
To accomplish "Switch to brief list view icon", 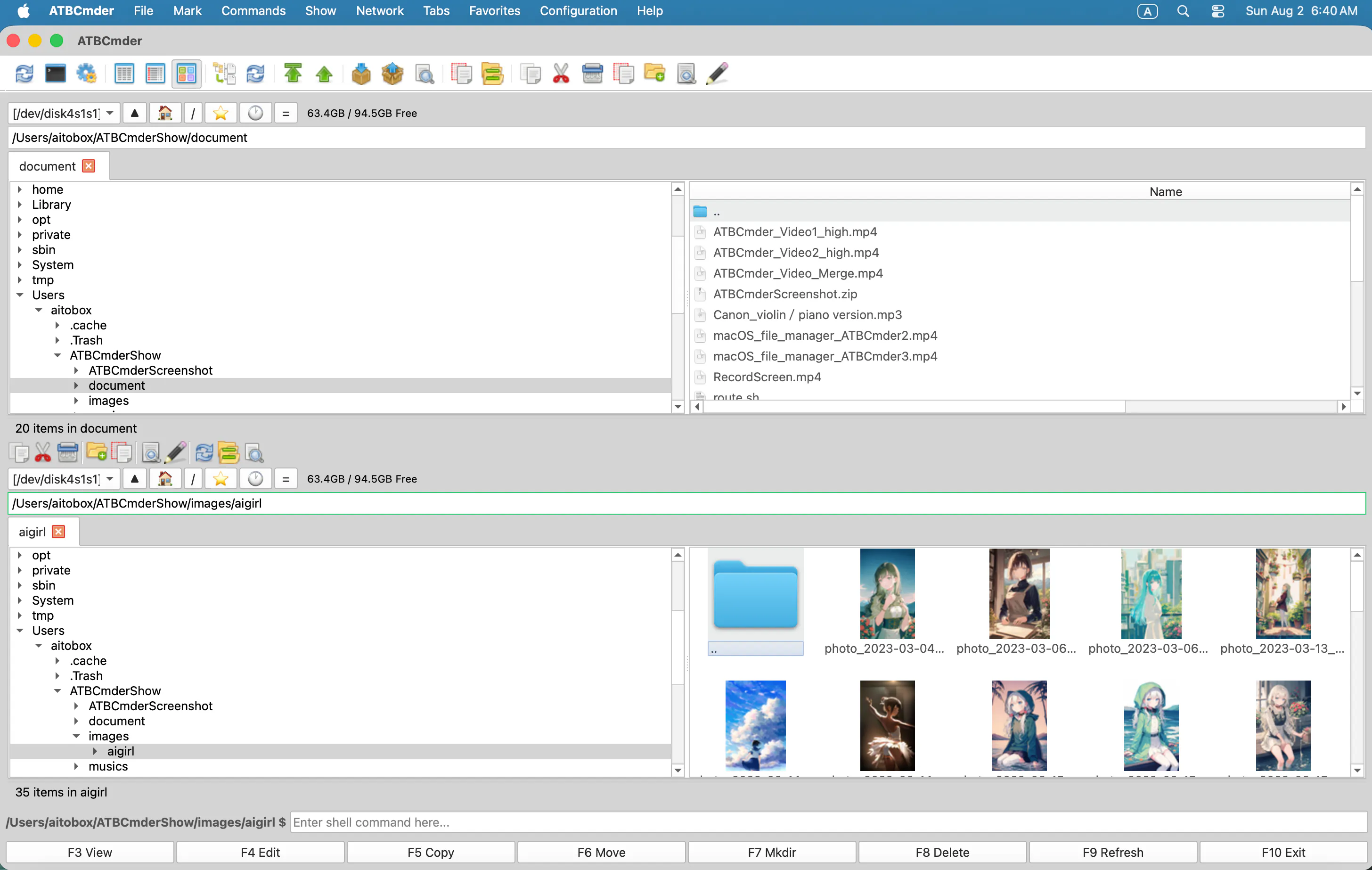I will coord(124,74).
